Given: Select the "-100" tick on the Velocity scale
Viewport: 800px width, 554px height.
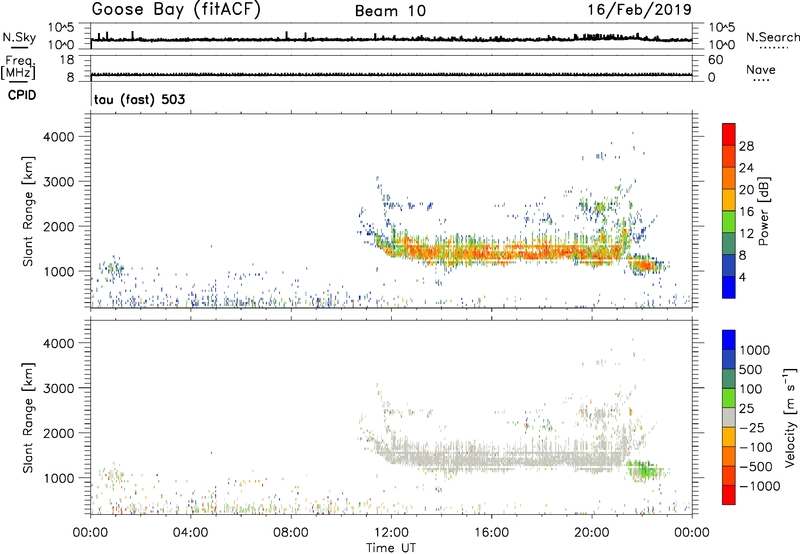Looking at the screenshot, I should pyautogui.click(x=756, y=447).
